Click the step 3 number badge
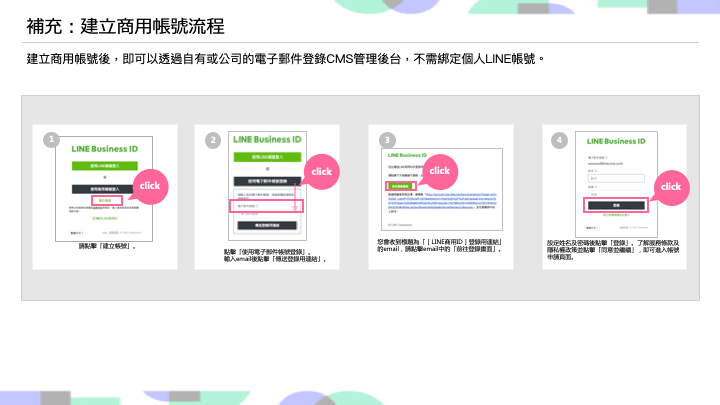 pyautogui.click(x=388, y=139)
